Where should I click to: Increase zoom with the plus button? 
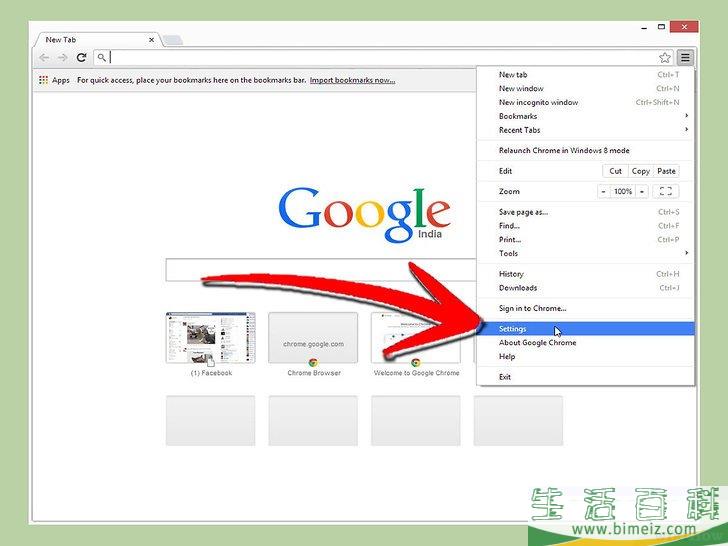(x=642, y=191)
